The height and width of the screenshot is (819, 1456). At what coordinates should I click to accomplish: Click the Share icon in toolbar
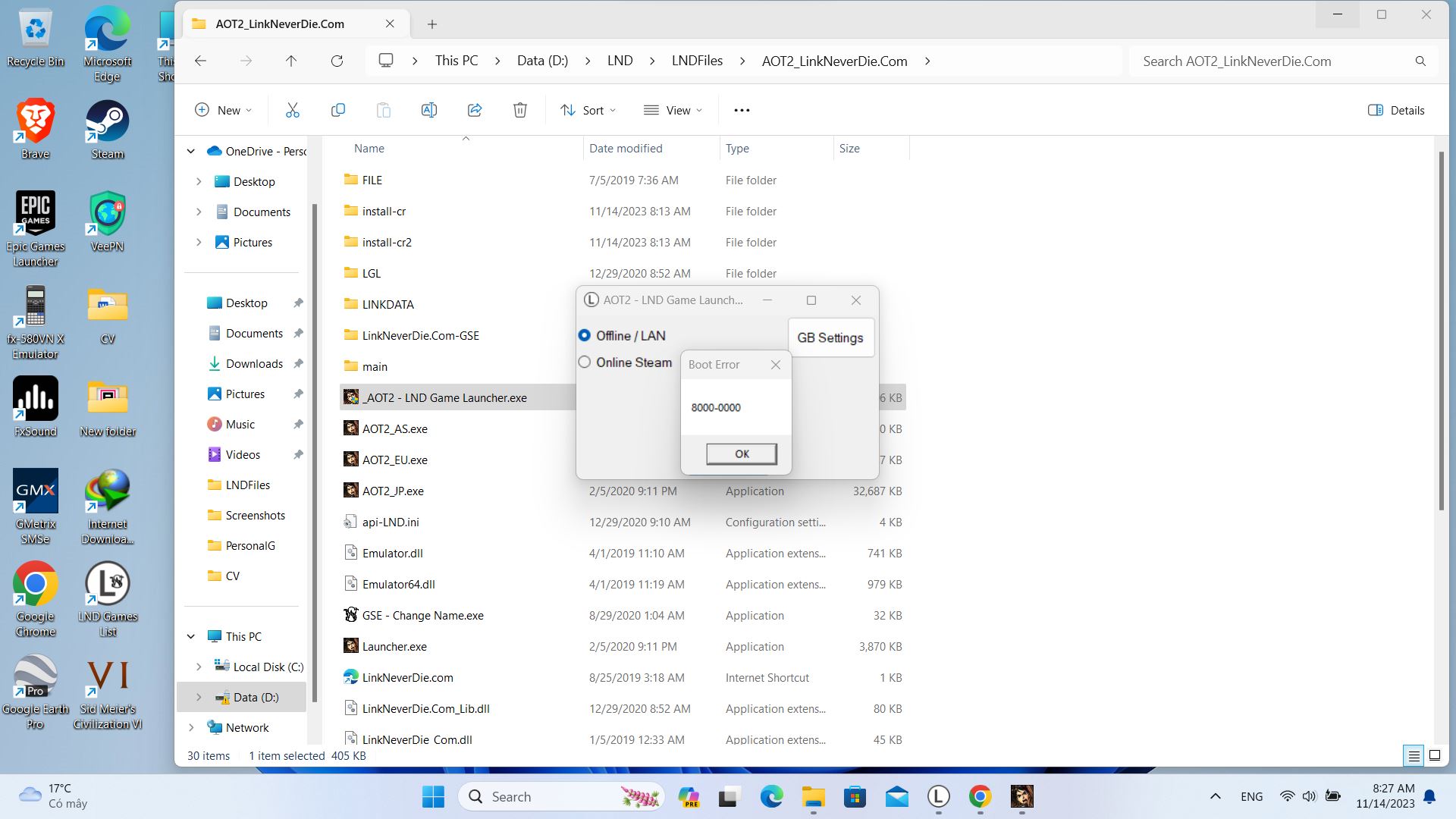pyautogui.click(x=475, y=110)
